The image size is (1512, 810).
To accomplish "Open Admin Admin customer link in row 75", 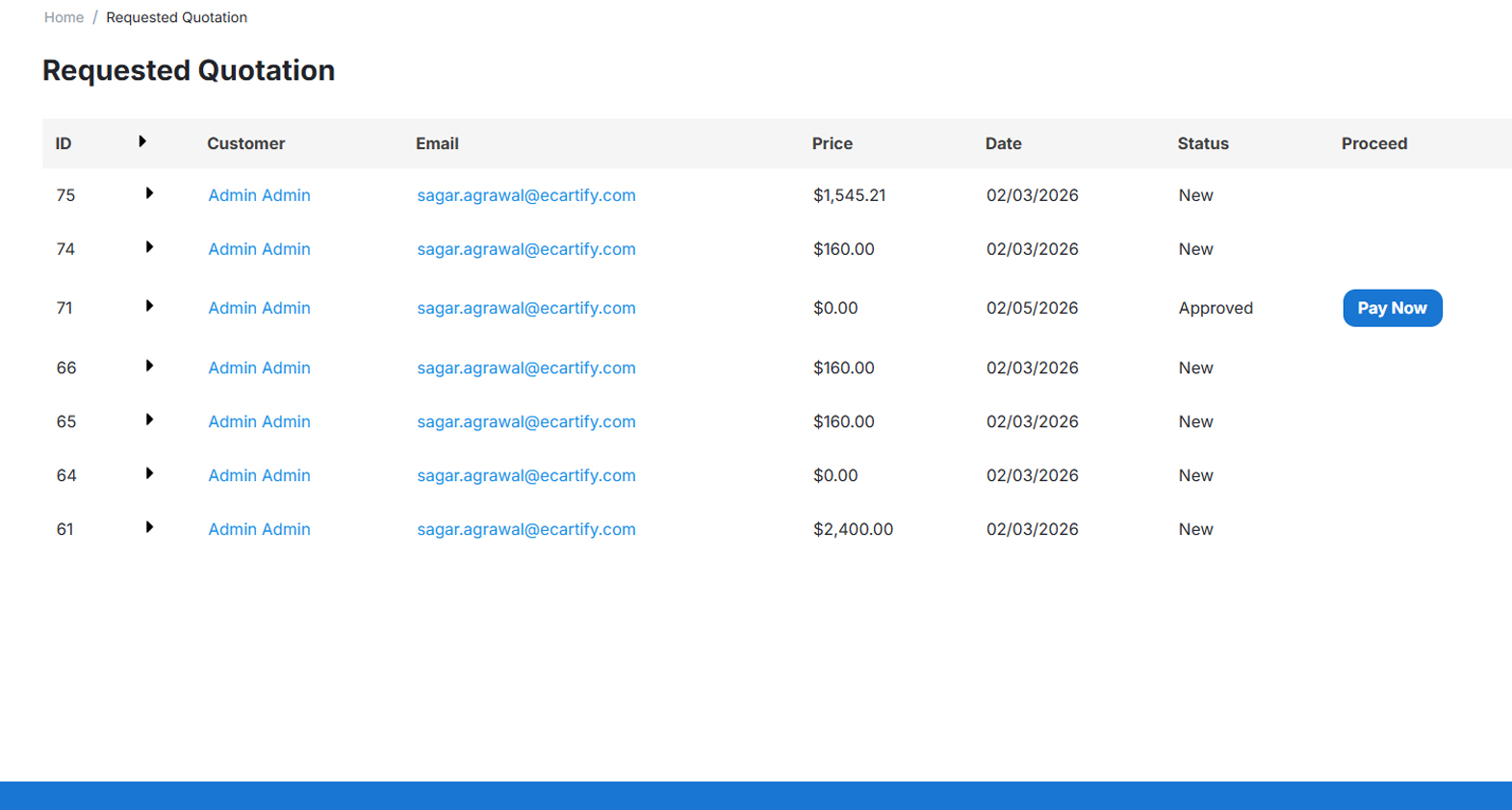I will coord(259,195).
